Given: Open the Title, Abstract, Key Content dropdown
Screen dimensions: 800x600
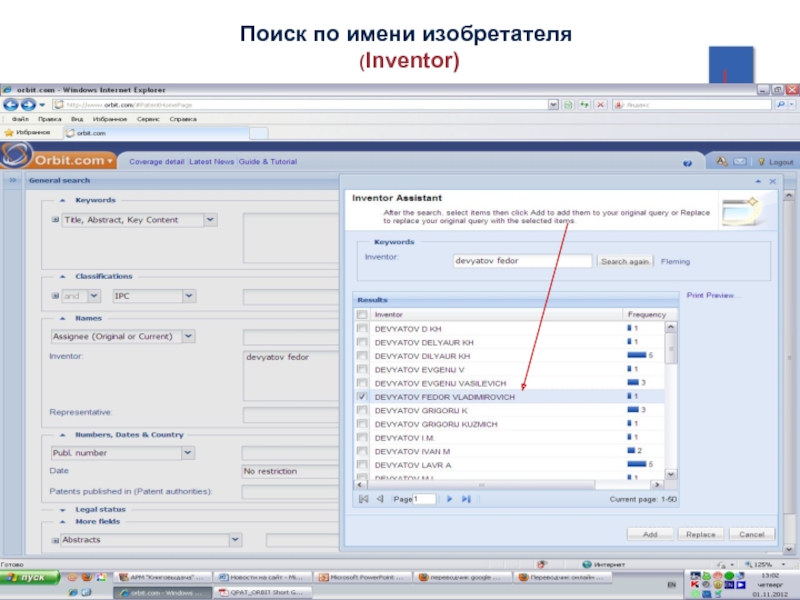Looking at the screenshot, I should (210, 220).
